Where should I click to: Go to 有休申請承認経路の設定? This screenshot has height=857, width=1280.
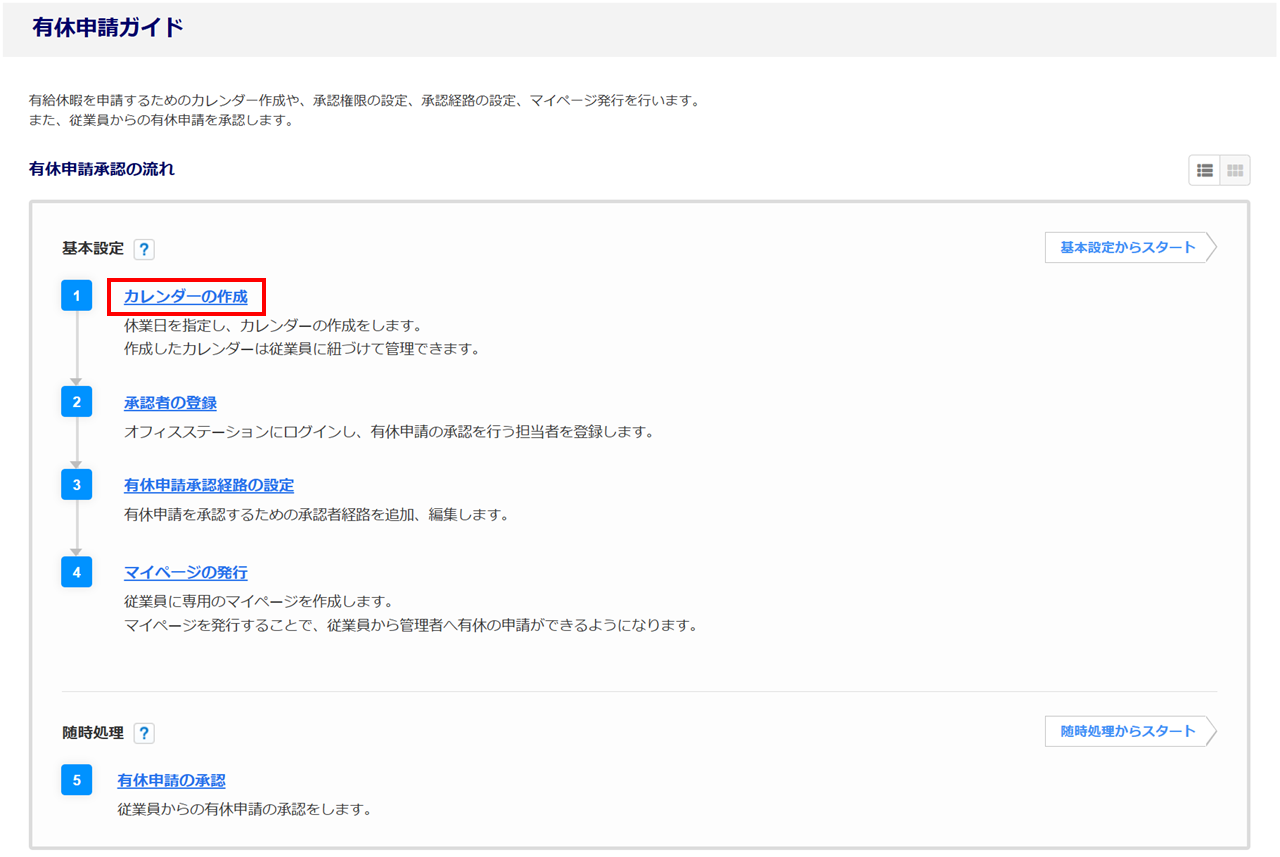pyautogui.click(x=209, y=486)
